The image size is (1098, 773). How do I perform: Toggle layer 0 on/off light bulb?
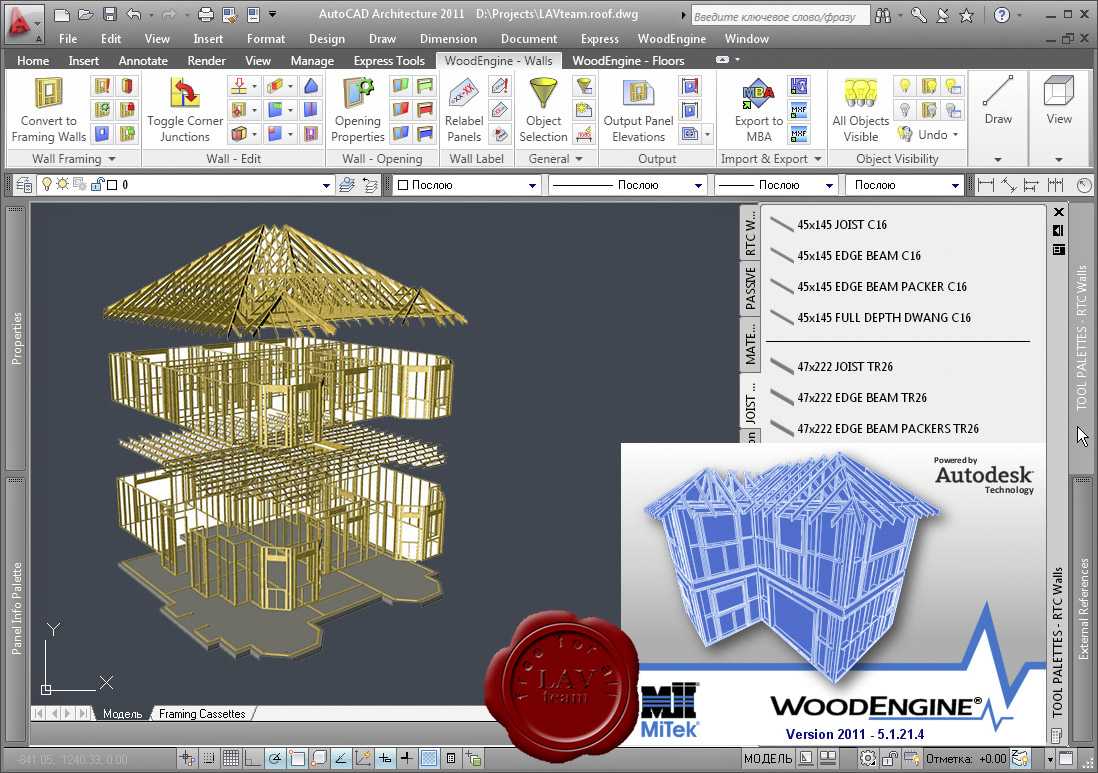[46, 185]
